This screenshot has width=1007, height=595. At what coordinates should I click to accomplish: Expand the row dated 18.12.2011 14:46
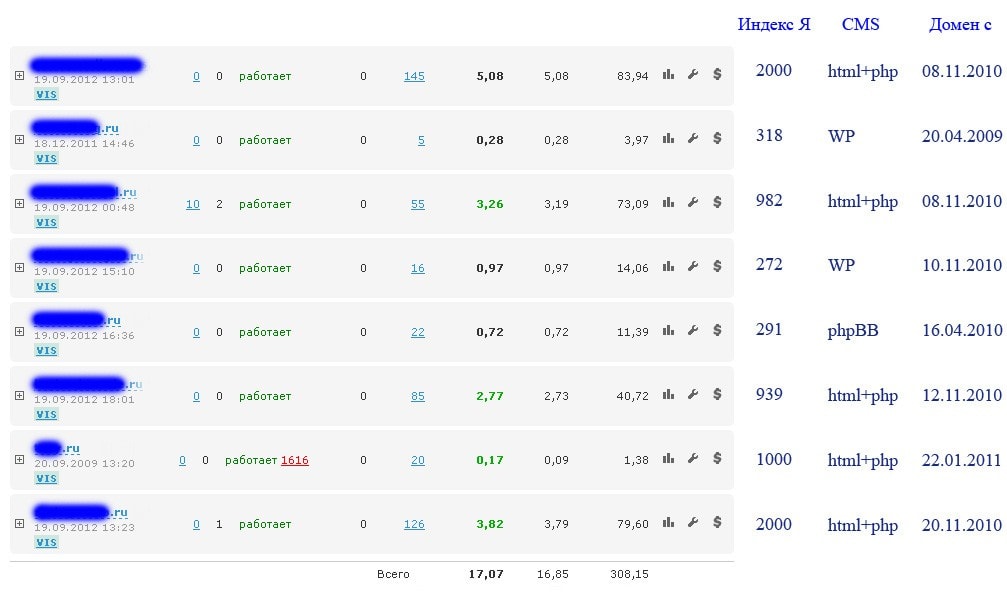click(x=19, y=140)
